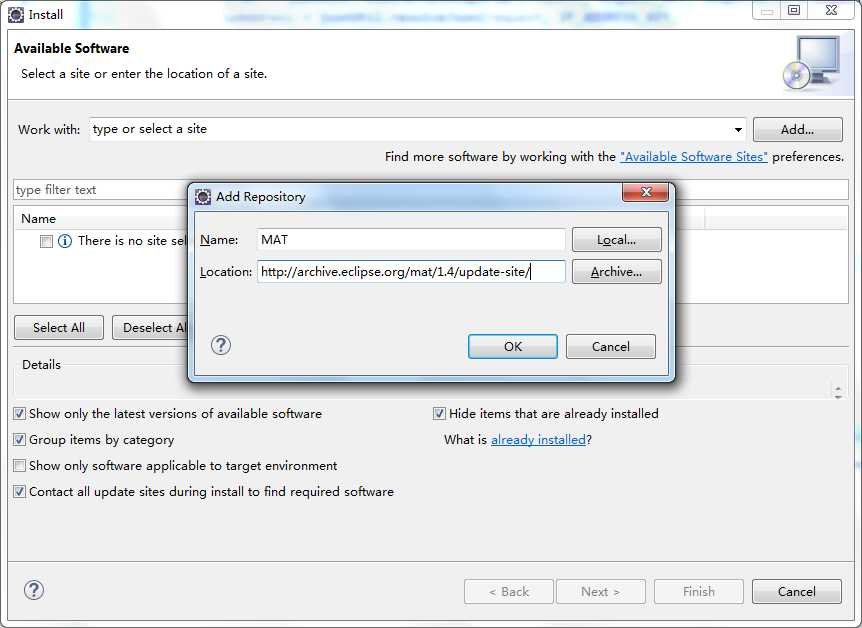Open the 'Available Software Sites' preferences link

point(694,157)
